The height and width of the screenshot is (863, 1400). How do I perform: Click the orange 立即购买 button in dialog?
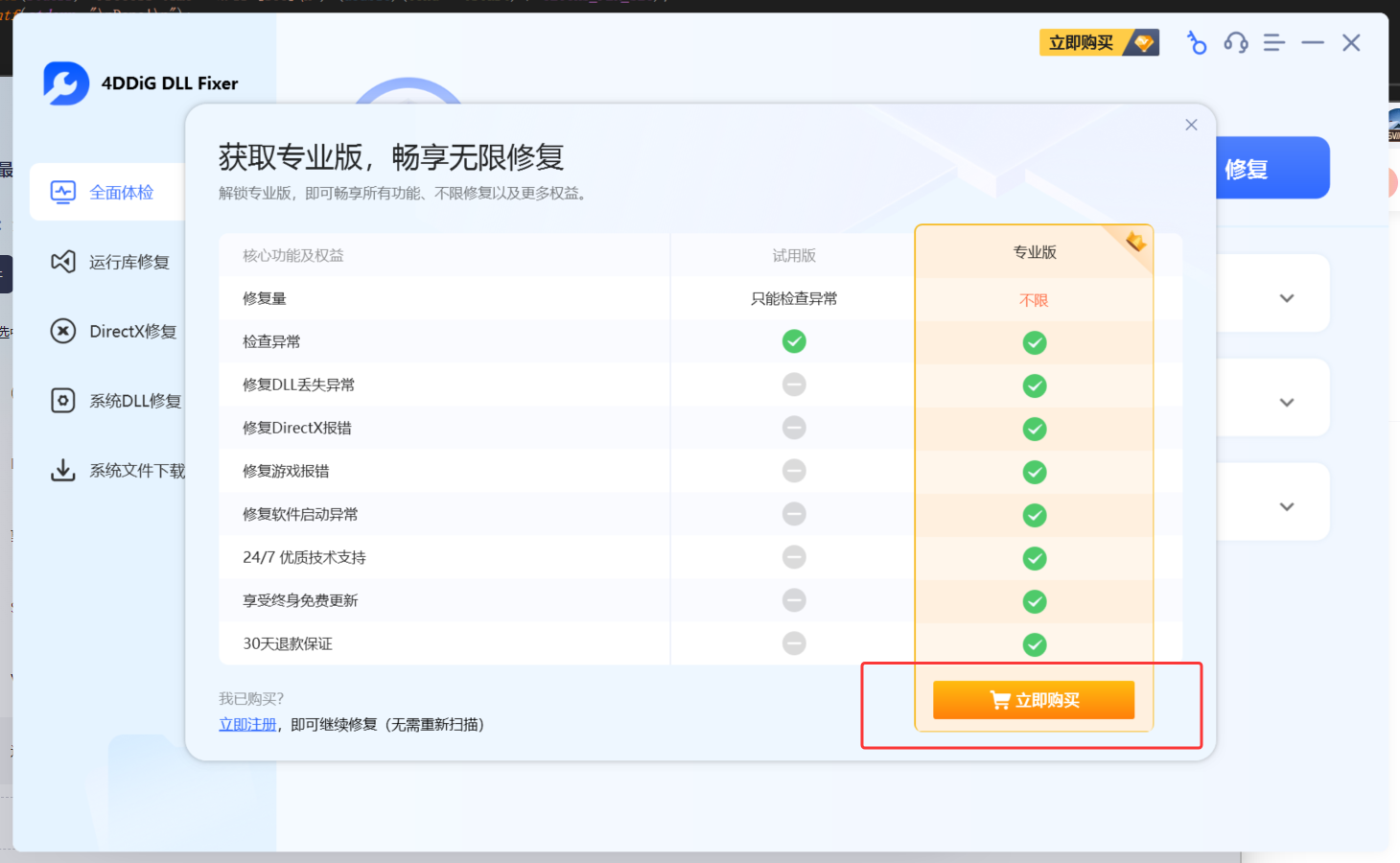pyautogui.click(x=1034, y=700)
